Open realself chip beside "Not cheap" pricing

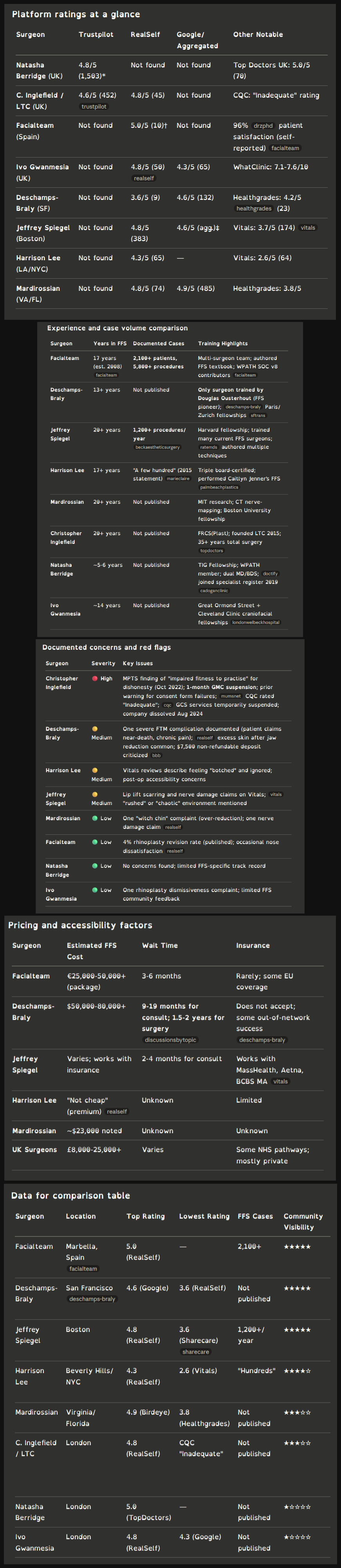click(117, 1111)
